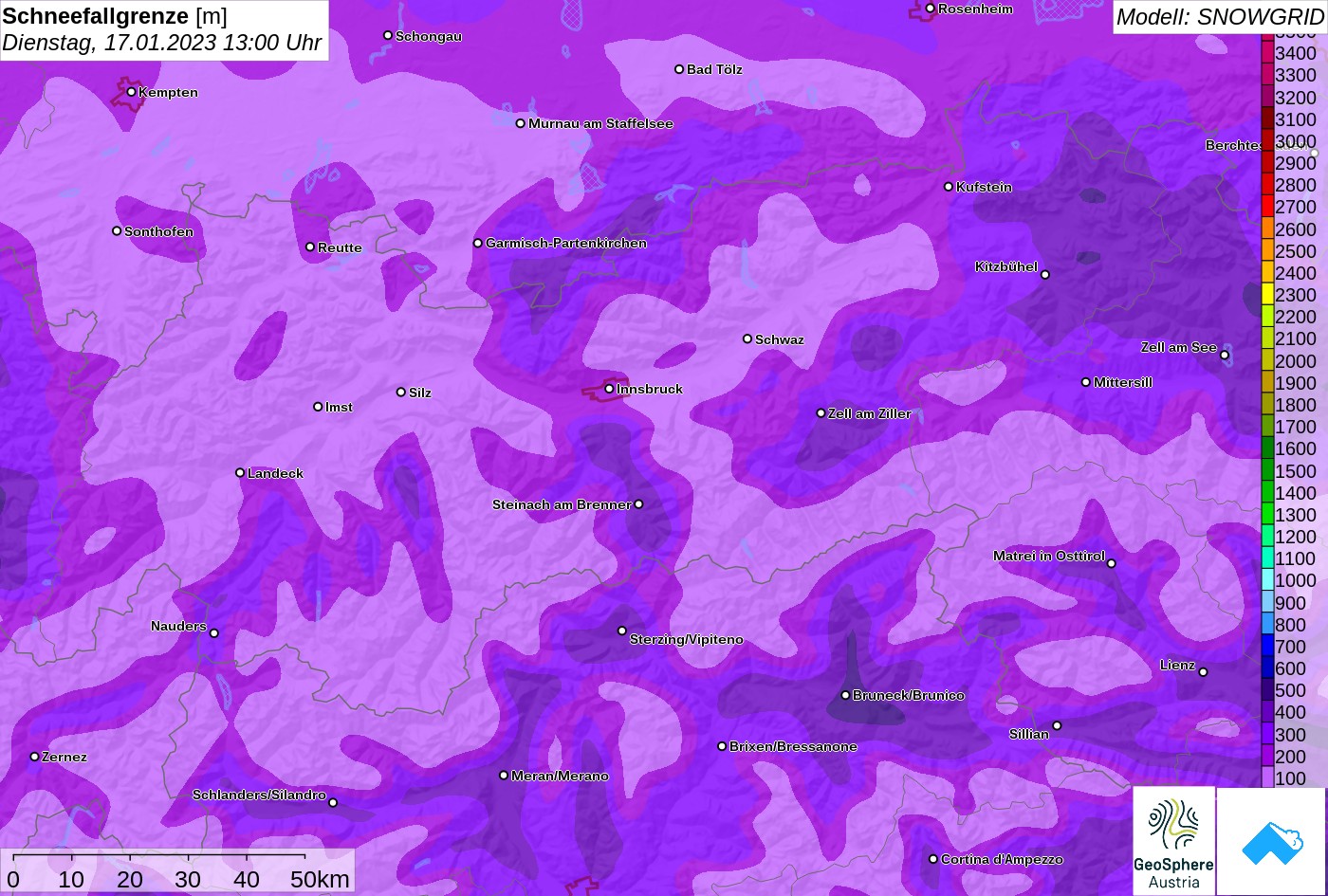Click the Imst marker dot
This screenshot has width=1328, height=896.
tap(318, 407)
